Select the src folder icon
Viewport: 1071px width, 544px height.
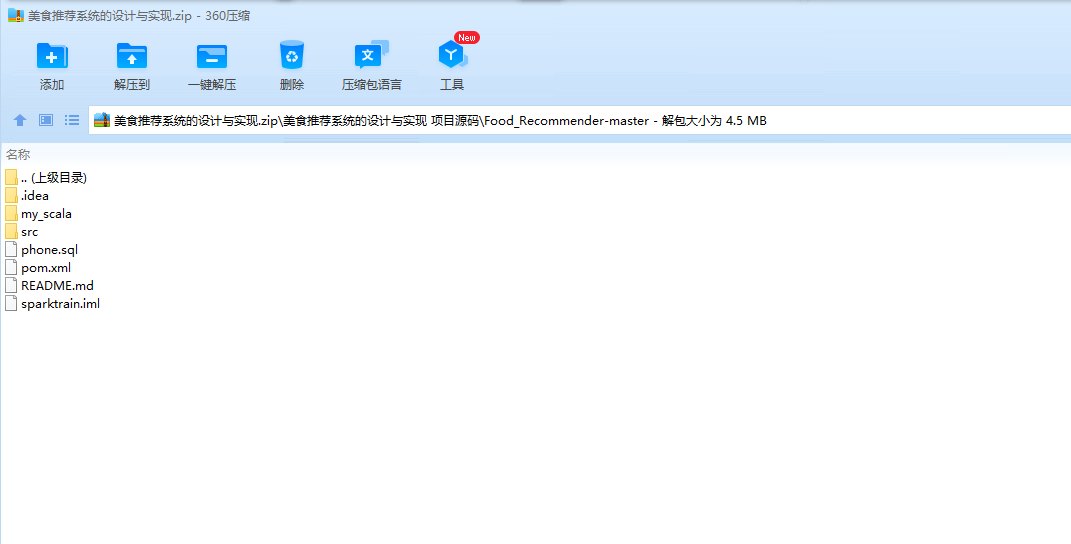[x=11, y=232]
